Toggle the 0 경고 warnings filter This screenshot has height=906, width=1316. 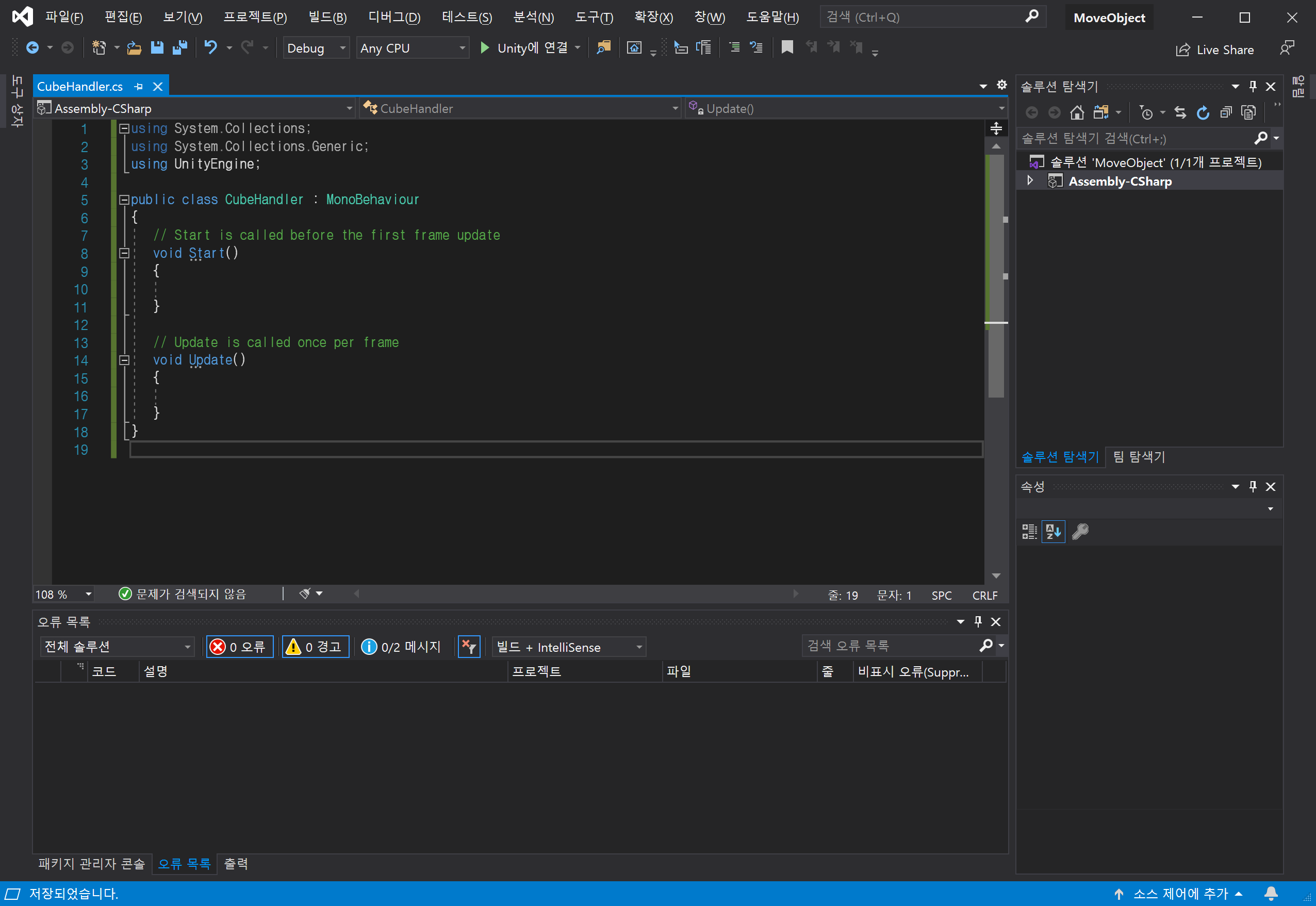tap(315, 647)
